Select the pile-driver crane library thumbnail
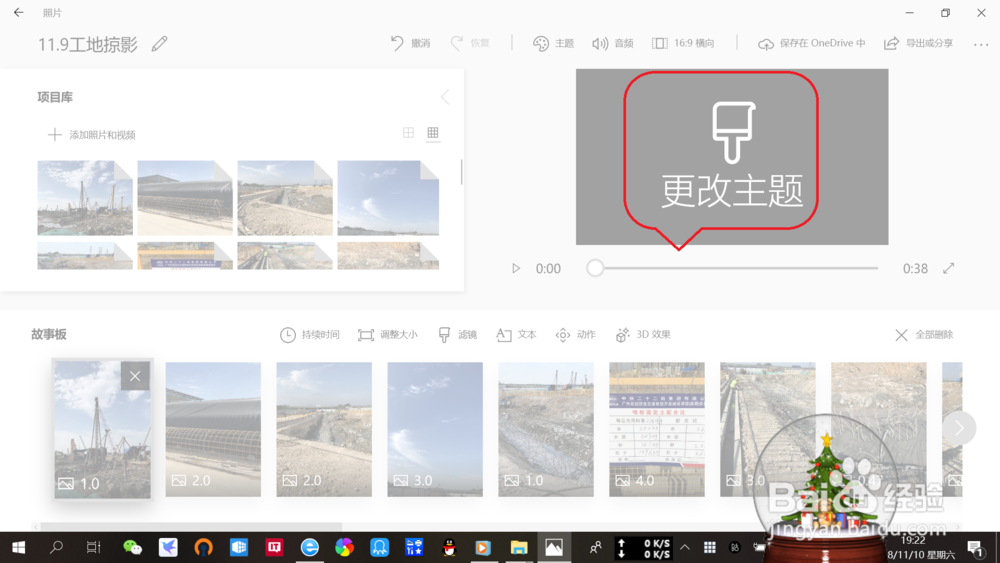1000x563 pixels. pyautogui.click(x=85, y=198)
